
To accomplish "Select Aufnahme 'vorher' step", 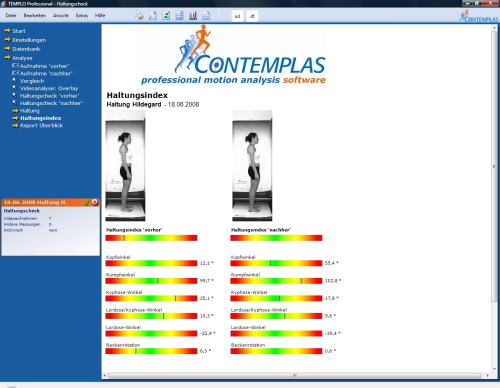I will point(44,66).
